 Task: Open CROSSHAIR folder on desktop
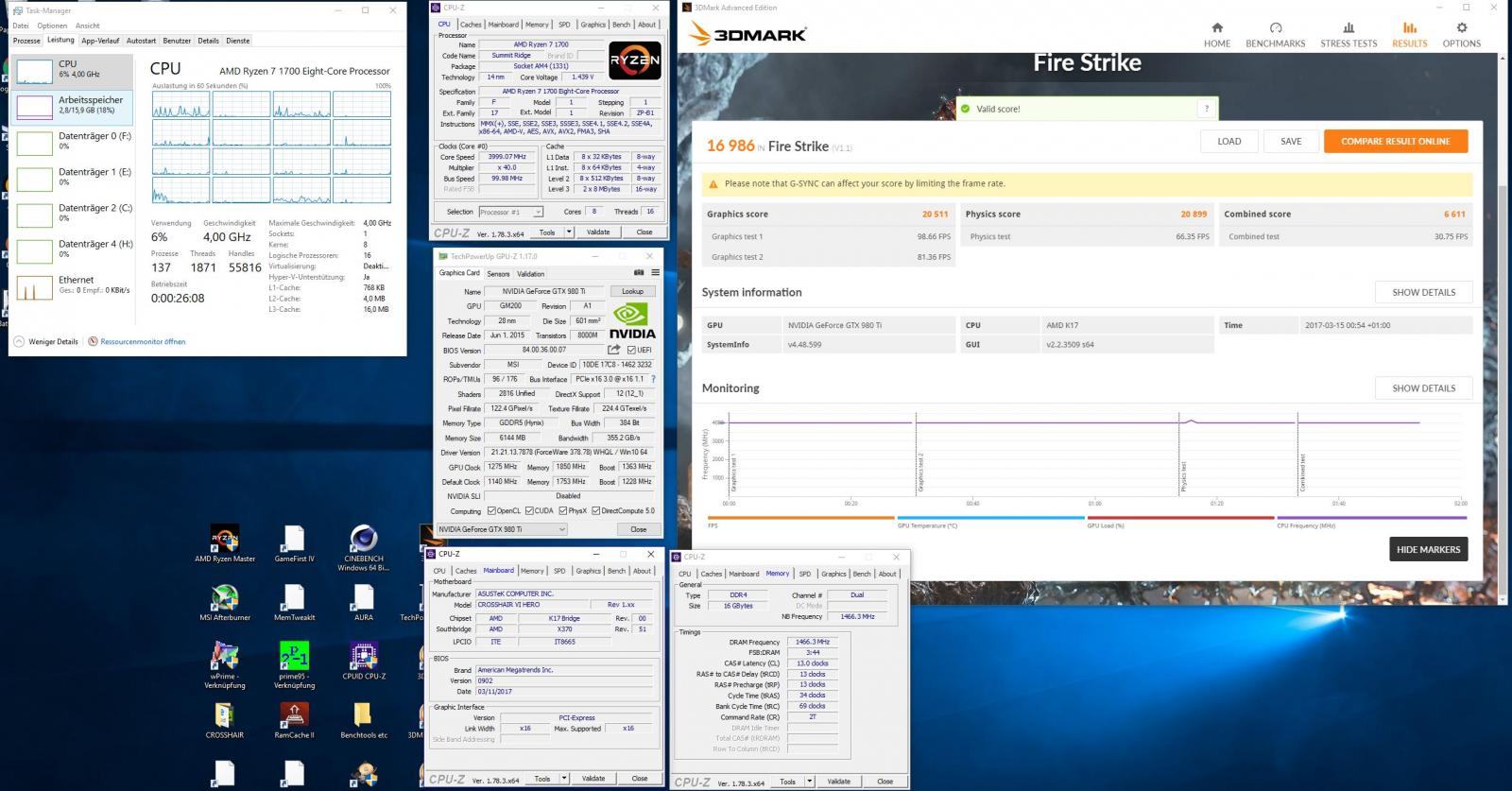click(x=225, y=719)
